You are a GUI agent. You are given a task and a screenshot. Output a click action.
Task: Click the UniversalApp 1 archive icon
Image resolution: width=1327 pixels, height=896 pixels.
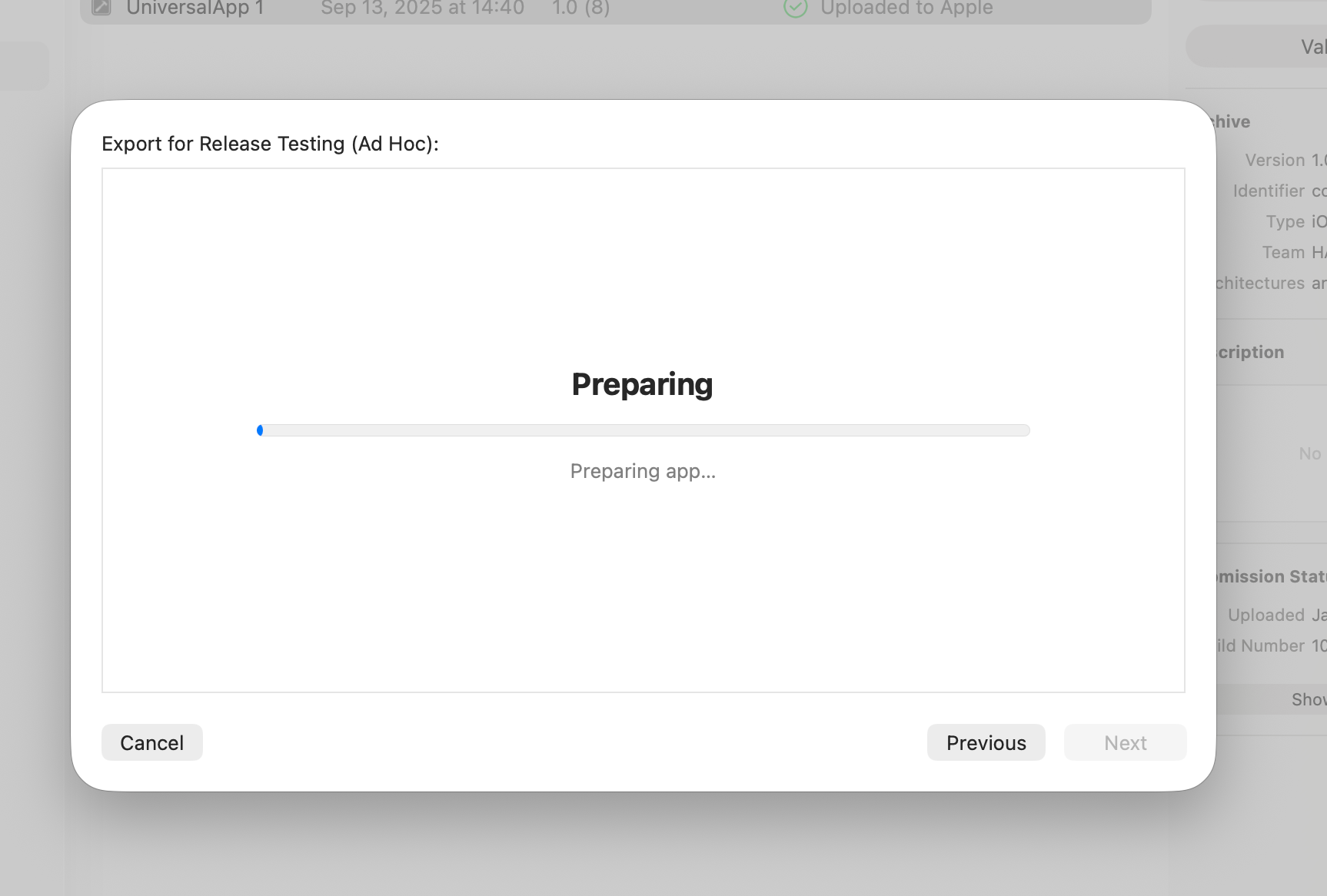point(101,8)
